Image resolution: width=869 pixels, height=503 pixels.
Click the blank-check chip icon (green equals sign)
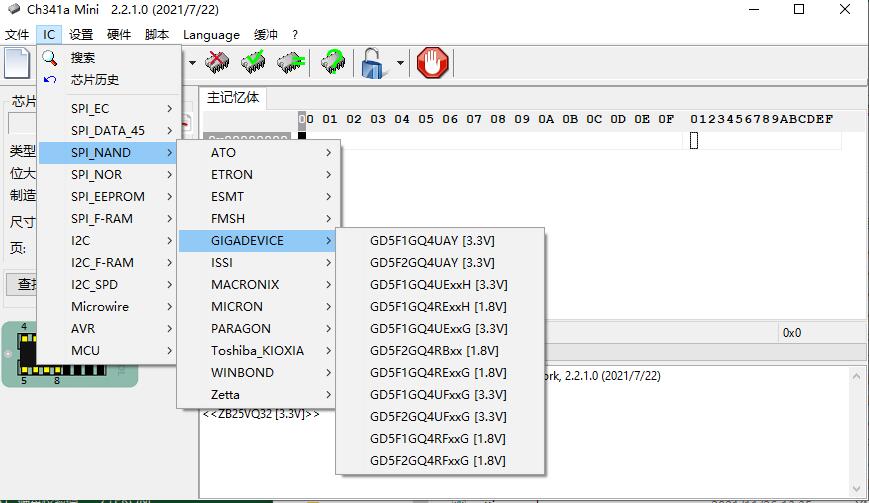tap(290, 63)
